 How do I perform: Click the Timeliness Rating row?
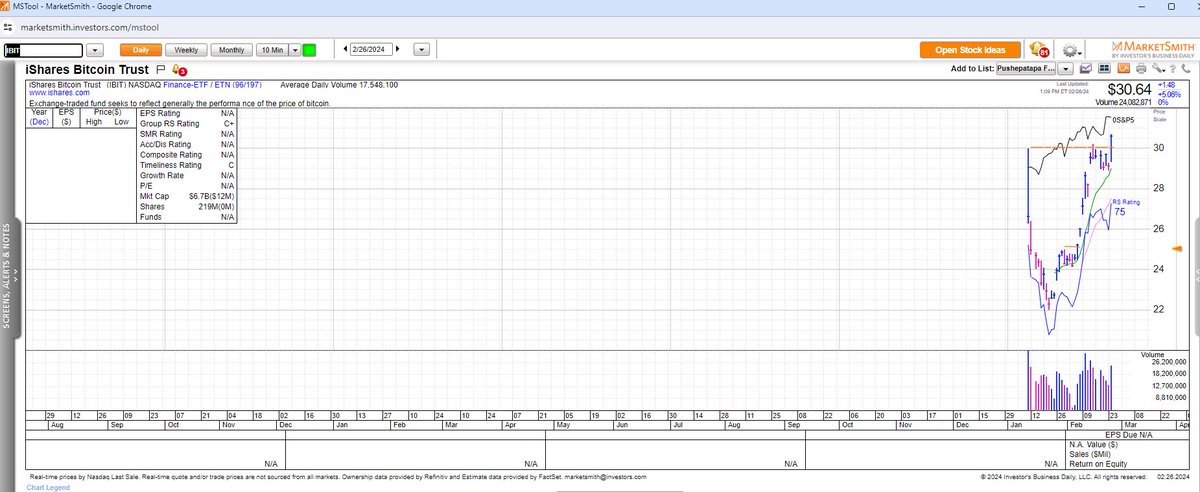point(187,165)
